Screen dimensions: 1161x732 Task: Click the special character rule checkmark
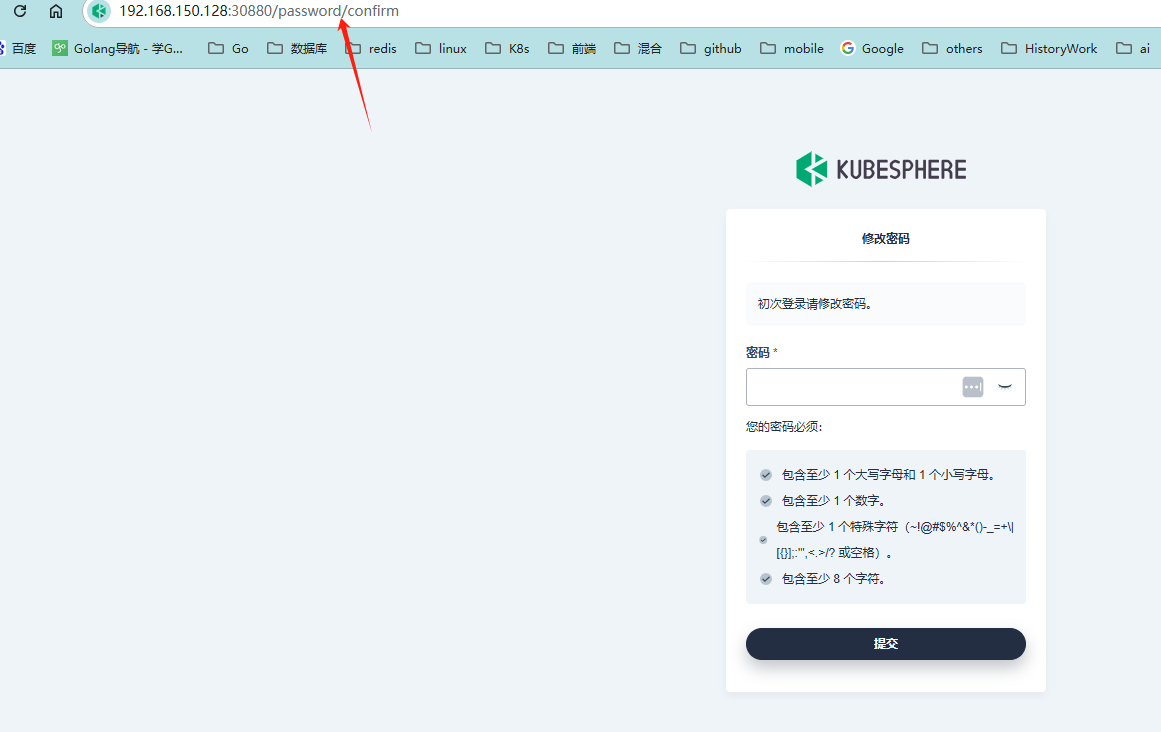point(763,540)
